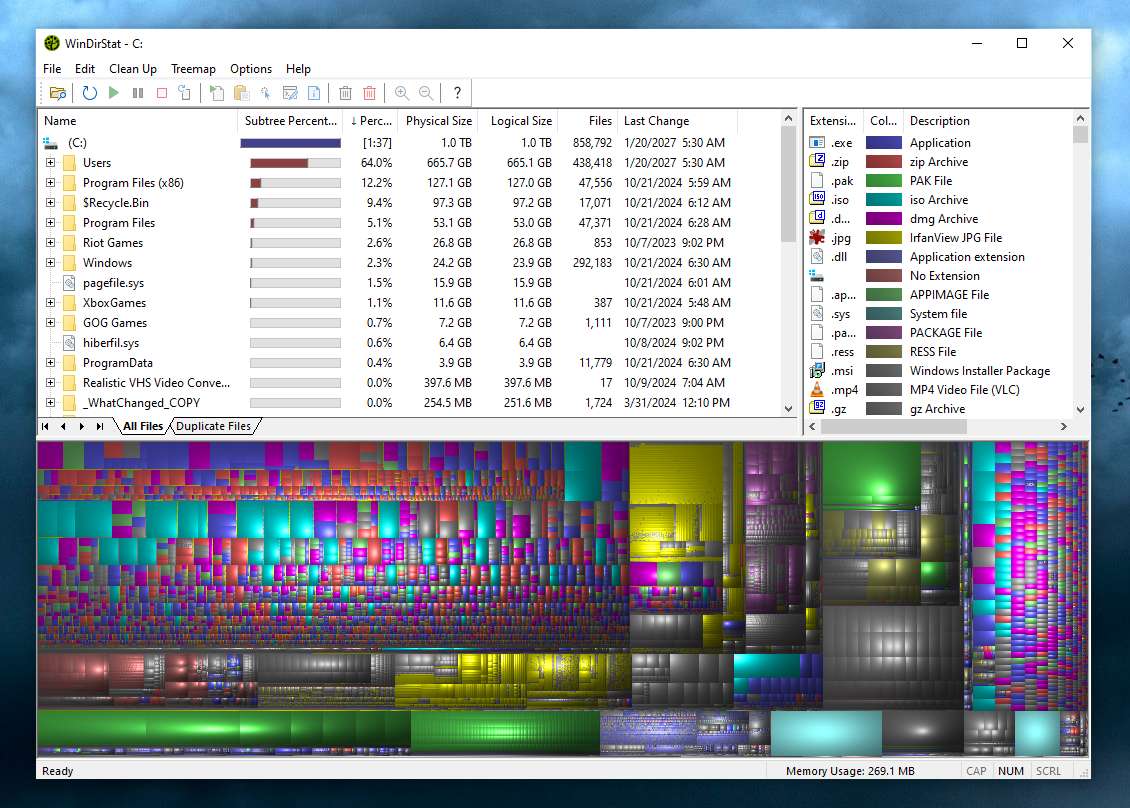Click the red Delete permanently trash icon
The image size is (1130, 808).
point(370,93)
